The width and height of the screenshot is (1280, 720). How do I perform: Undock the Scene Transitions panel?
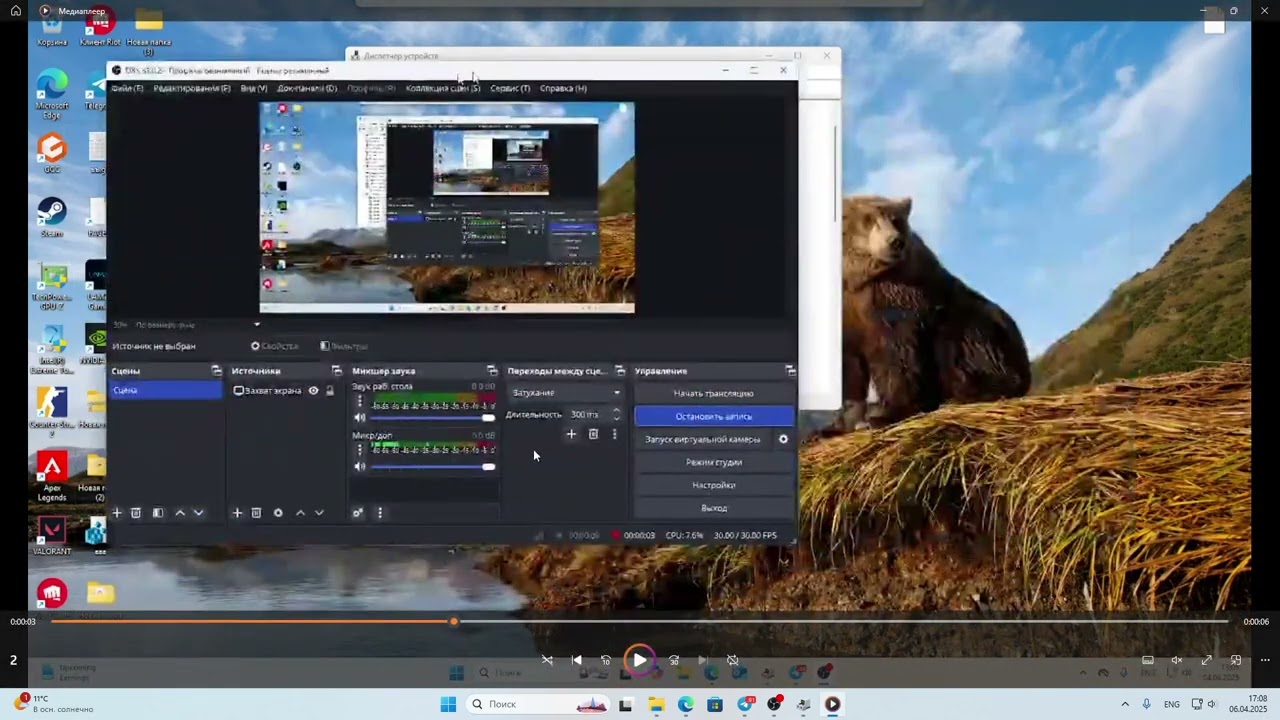619,371
